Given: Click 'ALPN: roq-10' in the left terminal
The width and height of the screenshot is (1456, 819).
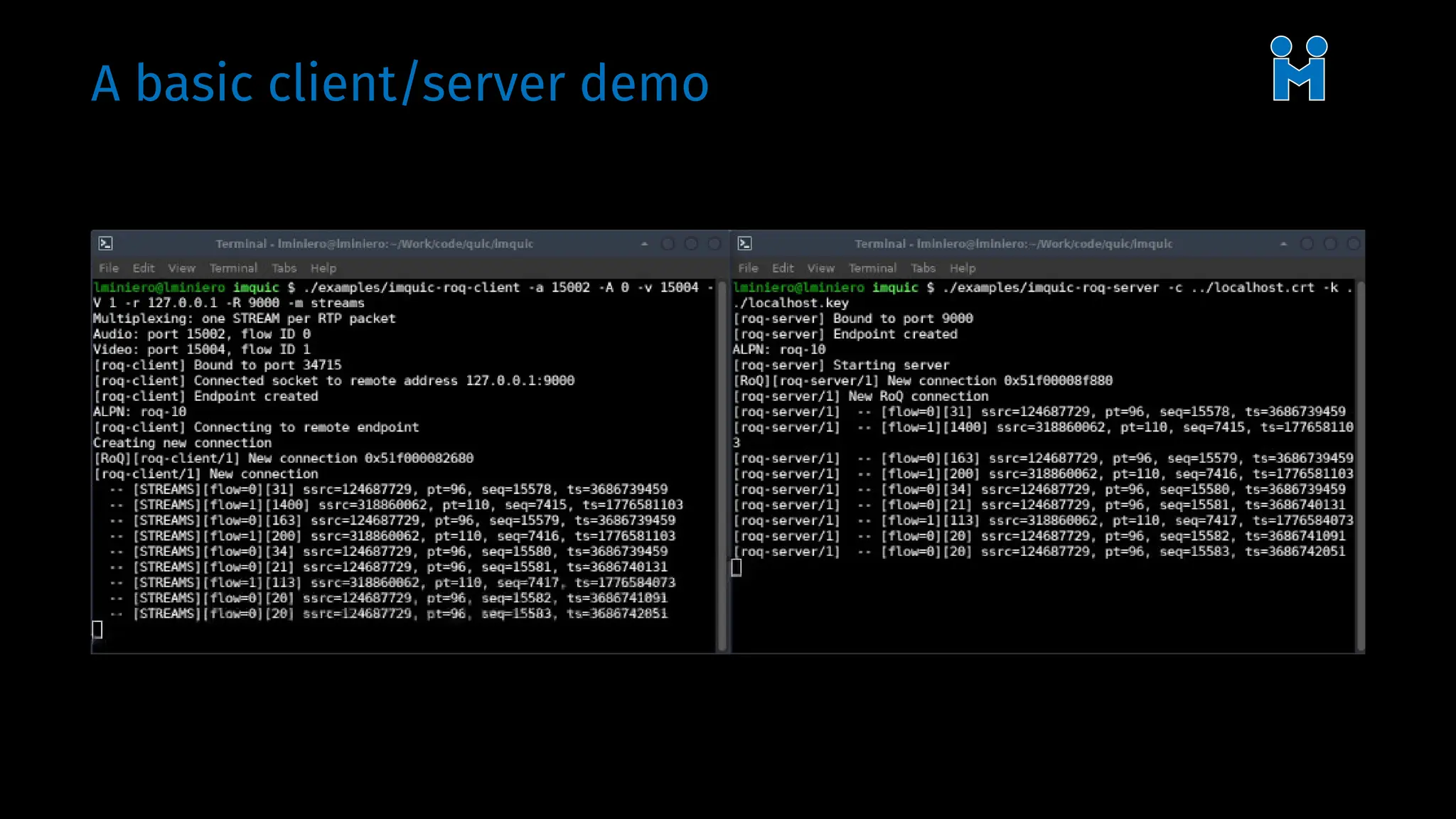Looking at the screenshot, I should point(139,412).
